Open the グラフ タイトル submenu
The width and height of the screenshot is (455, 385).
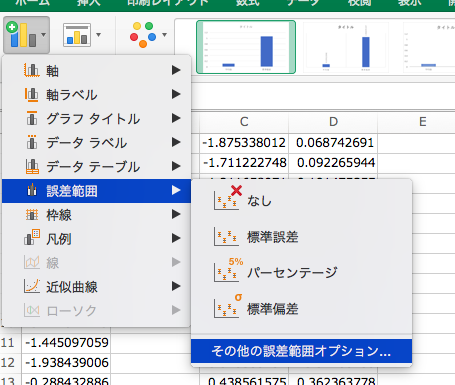[96, 119]
